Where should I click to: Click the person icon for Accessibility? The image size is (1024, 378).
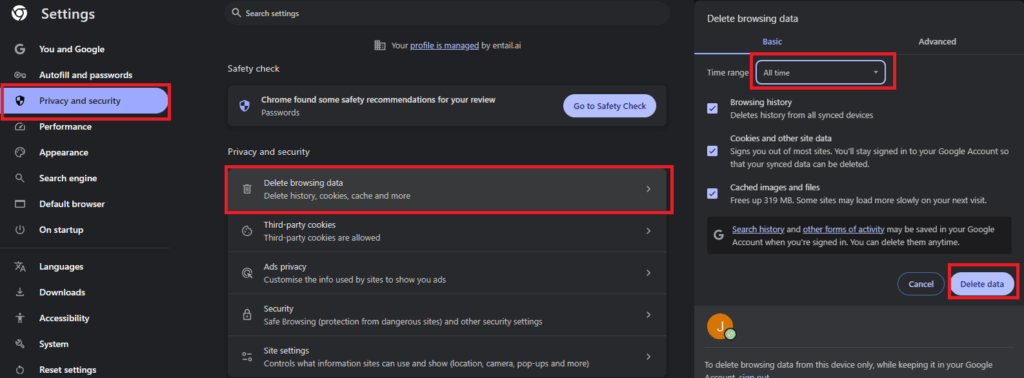[x=20, y=318]
